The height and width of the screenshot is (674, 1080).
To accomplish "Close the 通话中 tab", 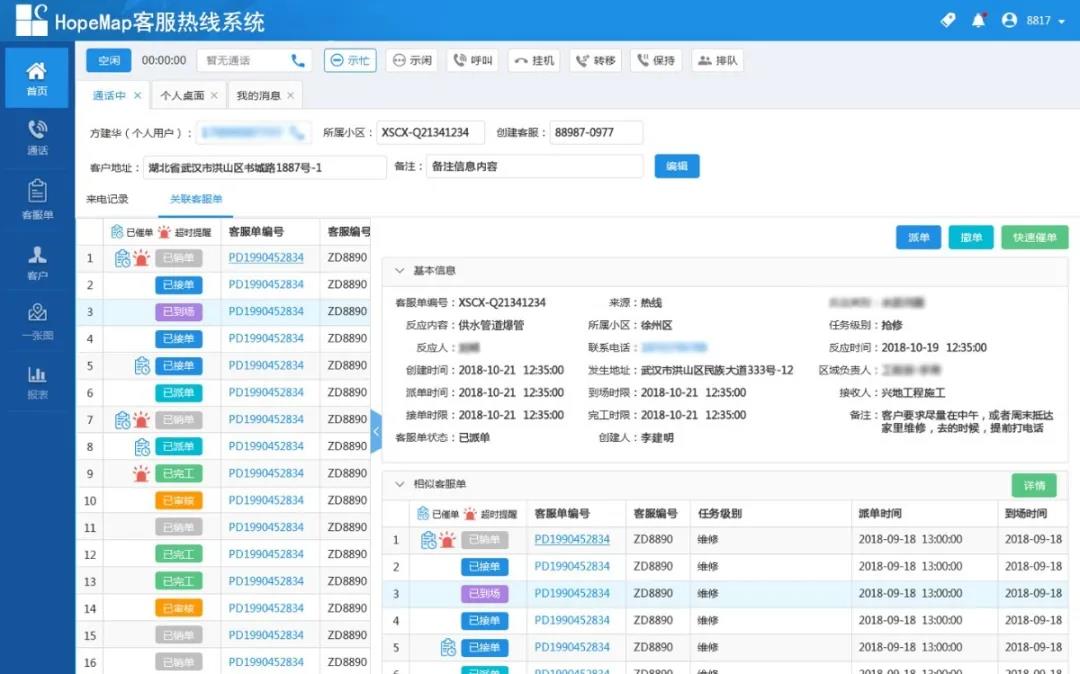I will point(138,96).
